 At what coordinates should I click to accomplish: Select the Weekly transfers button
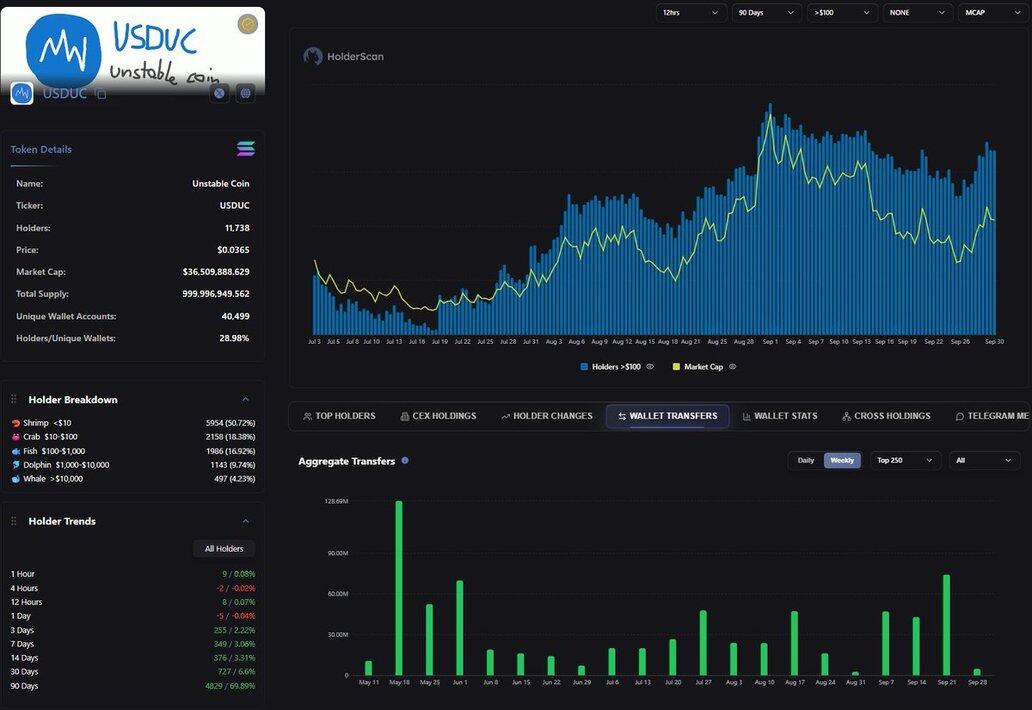[842, 460]
